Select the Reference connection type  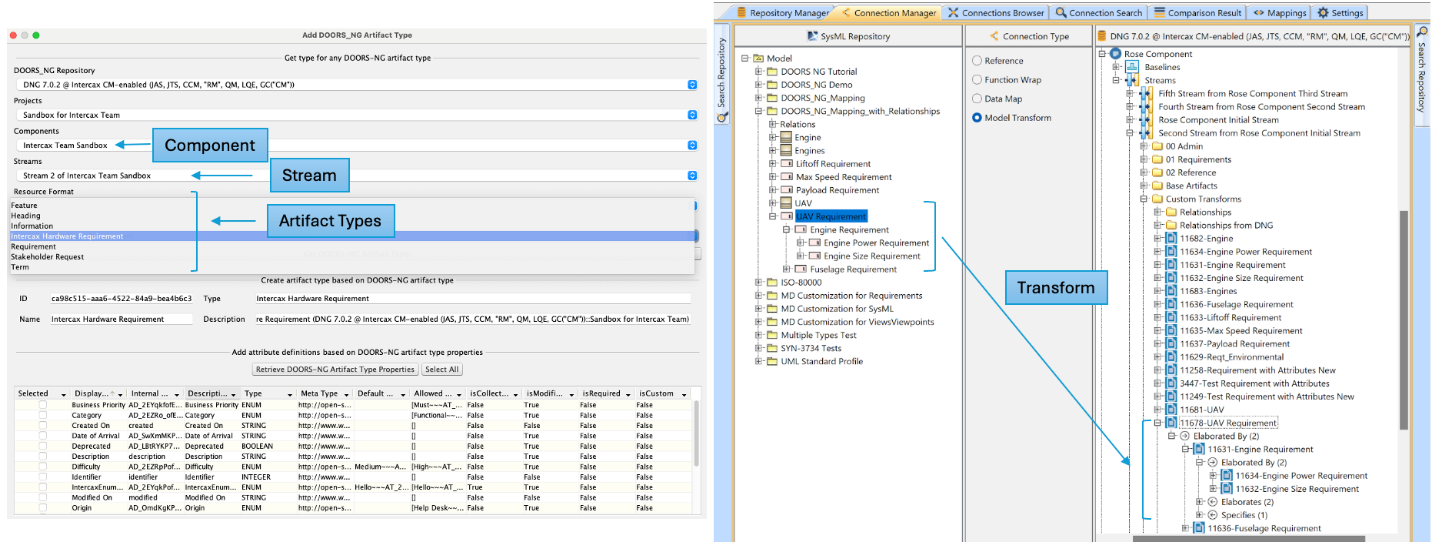(977, 61)
